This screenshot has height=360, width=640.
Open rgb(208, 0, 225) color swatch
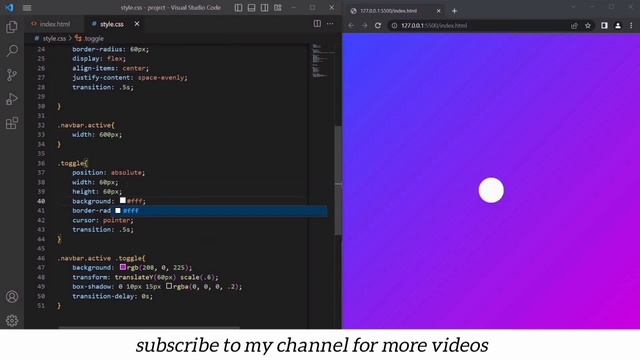(x=123, y=267)
